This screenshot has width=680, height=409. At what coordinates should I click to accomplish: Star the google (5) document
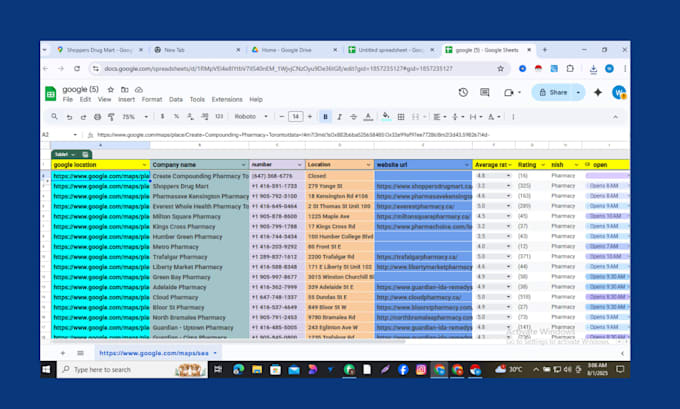pyautogui.click(x=111, y=89)
